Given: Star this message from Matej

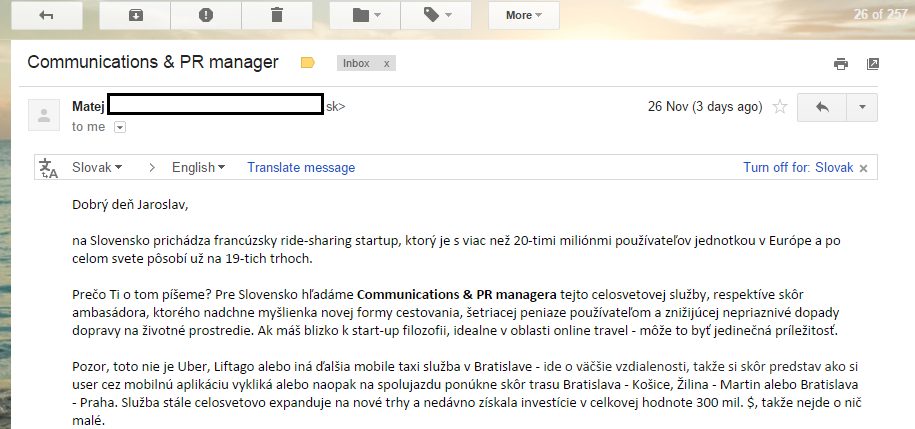Looking at the screenshot, I should click(x=780, y=107).
